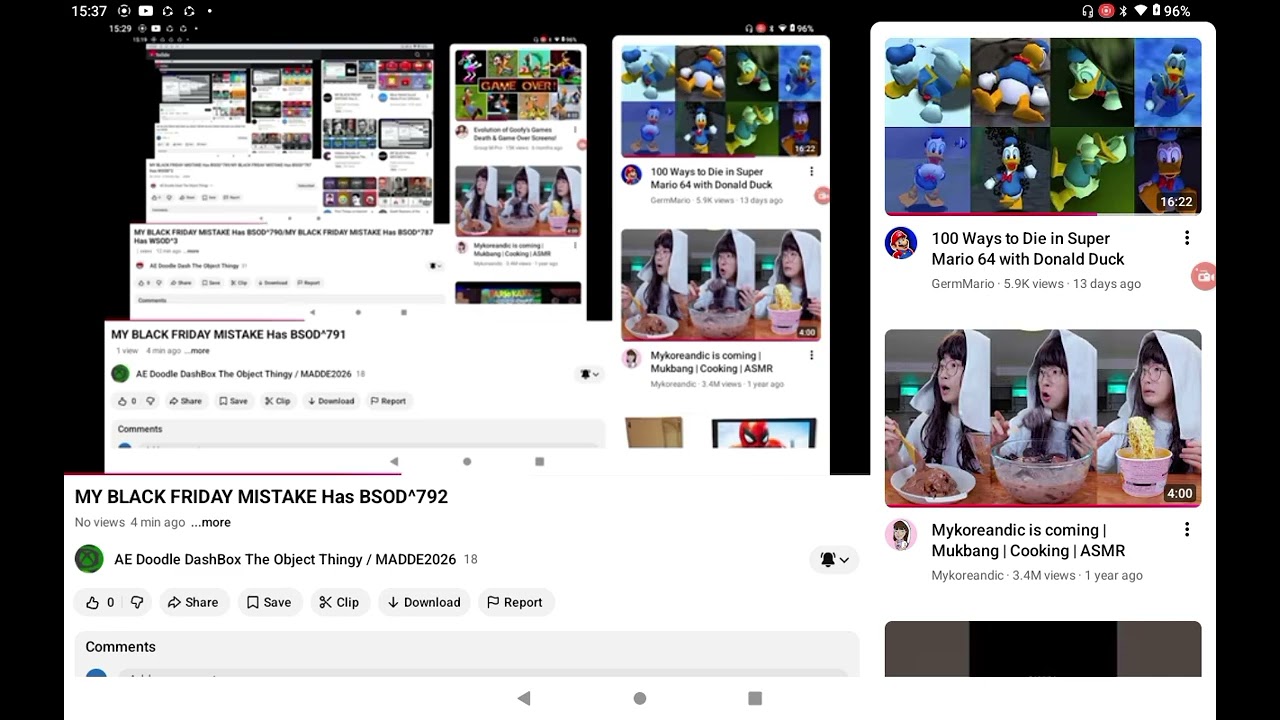
Task: Tap the red recording indicator in status bar
Action: 1106,11
